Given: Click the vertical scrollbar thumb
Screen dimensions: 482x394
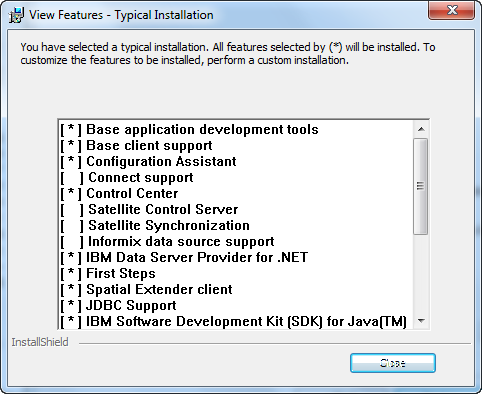Looking at the screenshot, I should pos(421,186).
